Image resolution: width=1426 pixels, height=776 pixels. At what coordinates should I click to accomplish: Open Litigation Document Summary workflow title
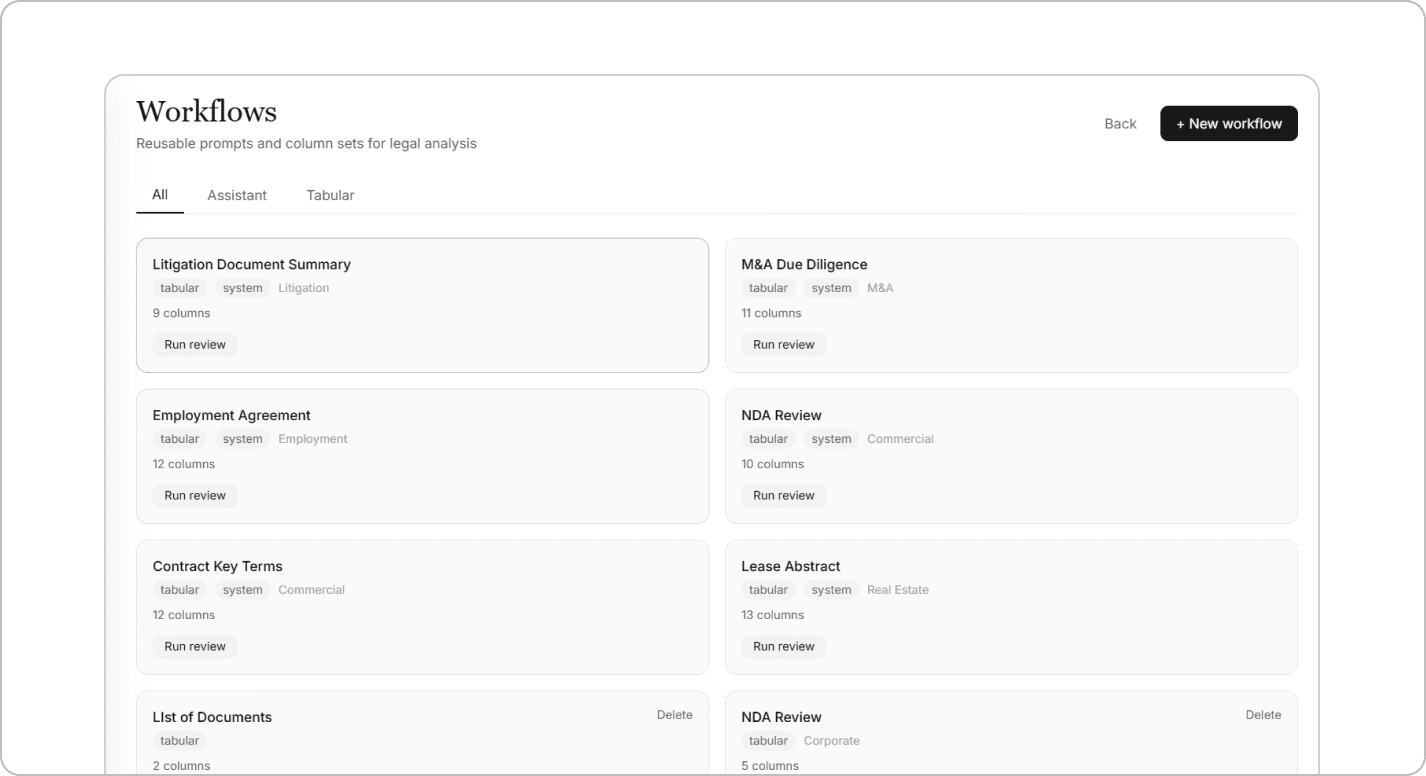click(x=252, y=265)
